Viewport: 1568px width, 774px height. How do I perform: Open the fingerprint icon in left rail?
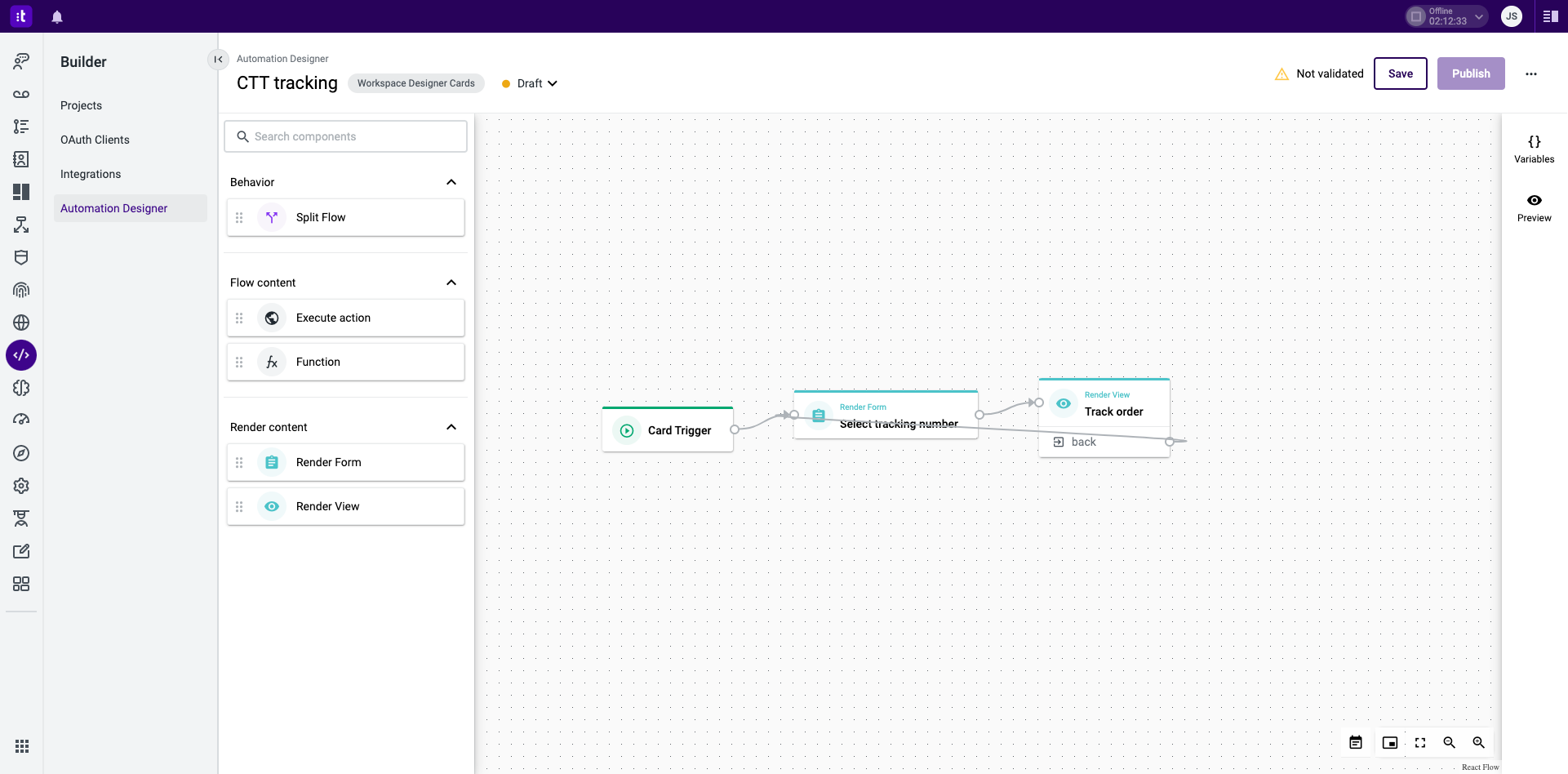click(21, 290)
